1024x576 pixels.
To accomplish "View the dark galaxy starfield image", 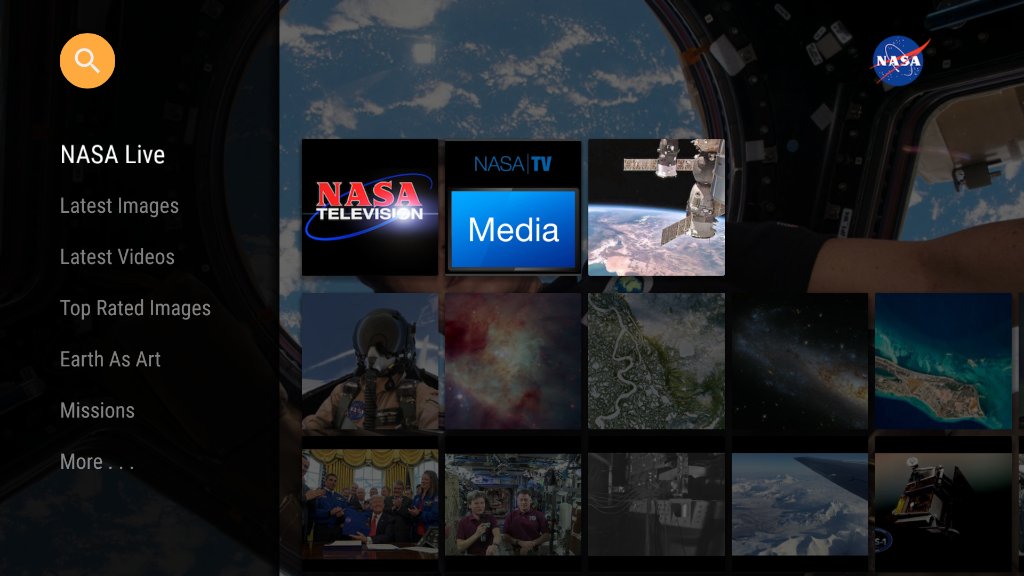I will (x=799, y=361).
